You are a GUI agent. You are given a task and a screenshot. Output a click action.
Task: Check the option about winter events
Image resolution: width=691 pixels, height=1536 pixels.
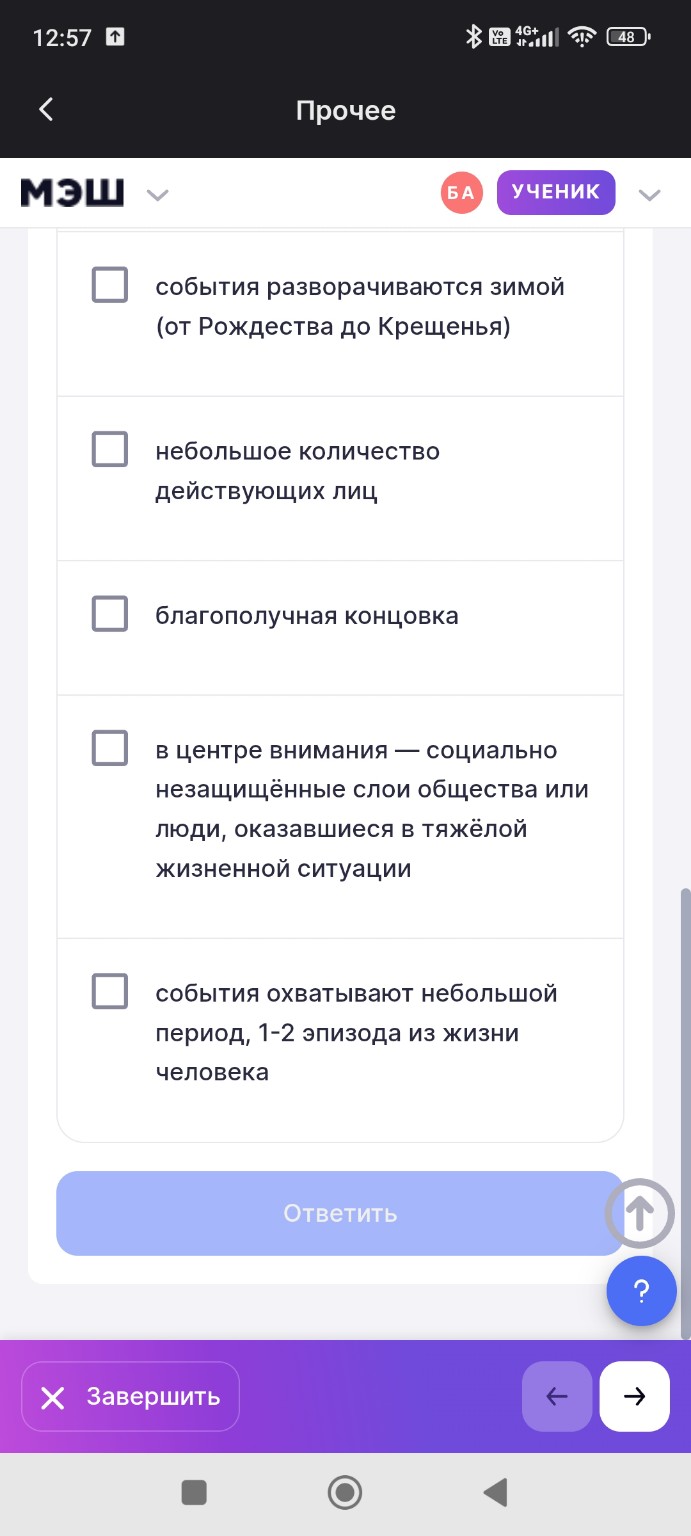[109, 284]
